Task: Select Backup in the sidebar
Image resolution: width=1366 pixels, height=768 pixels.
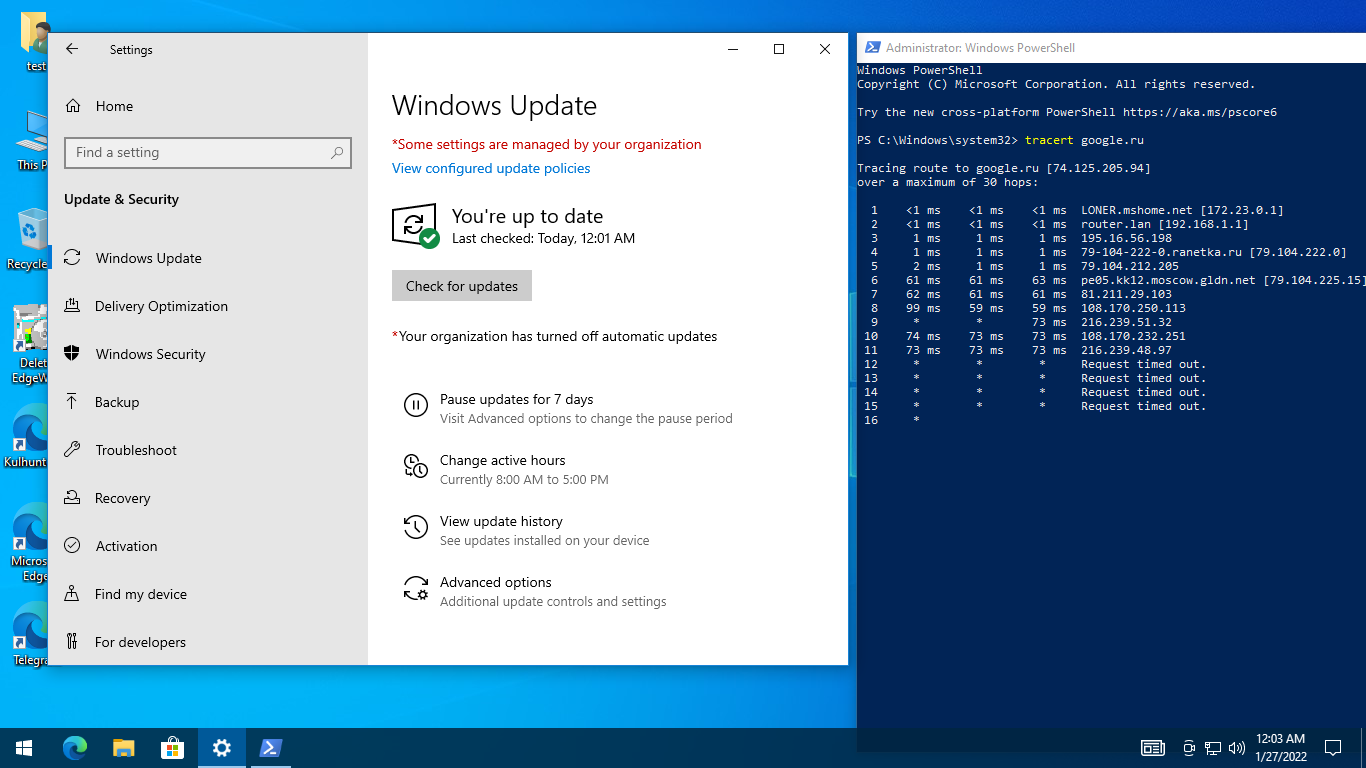Action: [117, 402]
